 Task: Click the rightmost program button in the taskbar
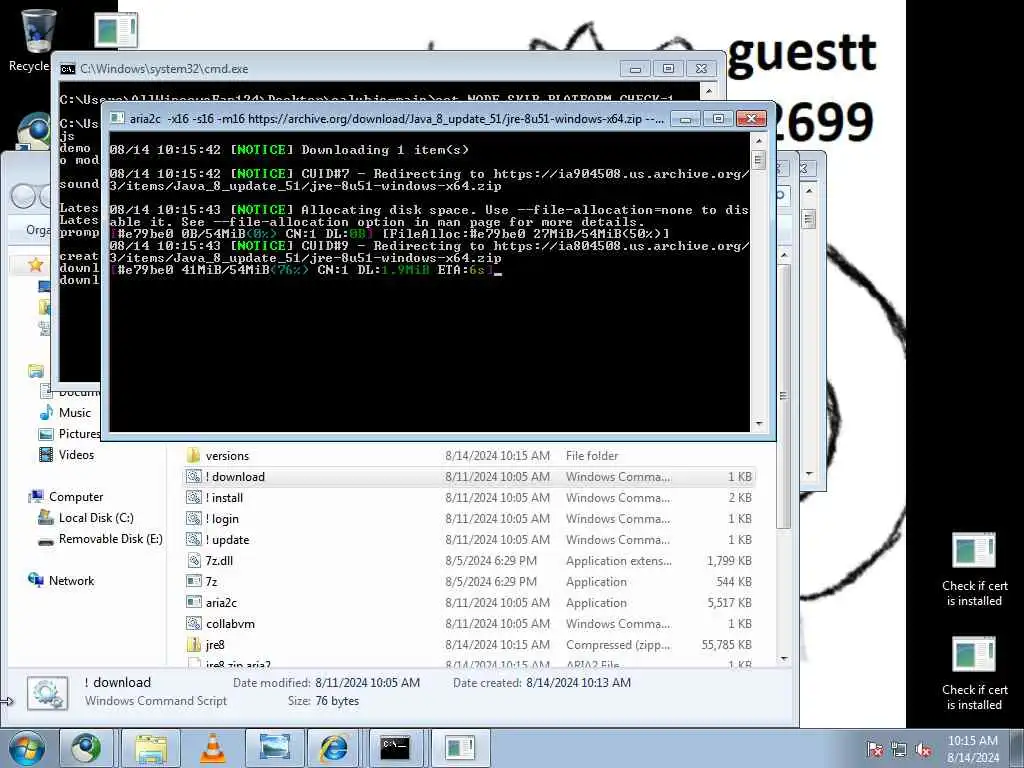tap(459, 748)
